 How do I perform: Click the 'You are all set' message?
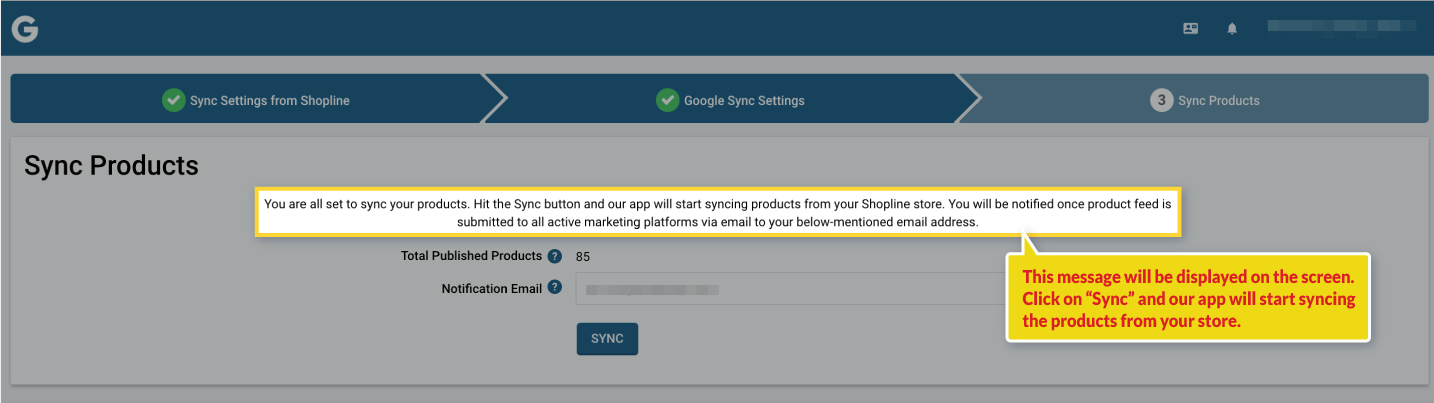(718, 212)
